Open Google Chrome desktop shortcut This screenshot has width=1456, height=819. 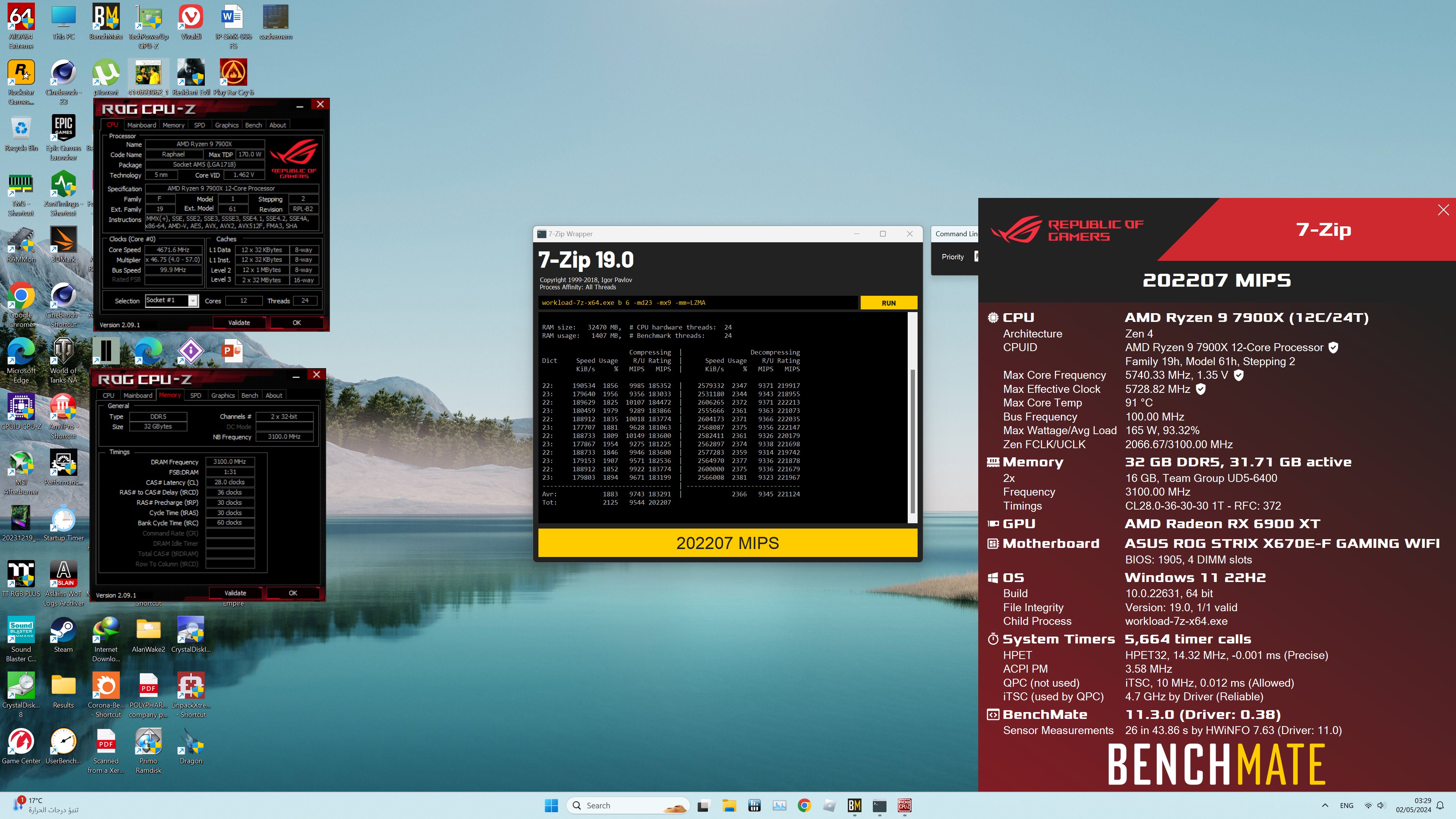click(x=21, y=305)
